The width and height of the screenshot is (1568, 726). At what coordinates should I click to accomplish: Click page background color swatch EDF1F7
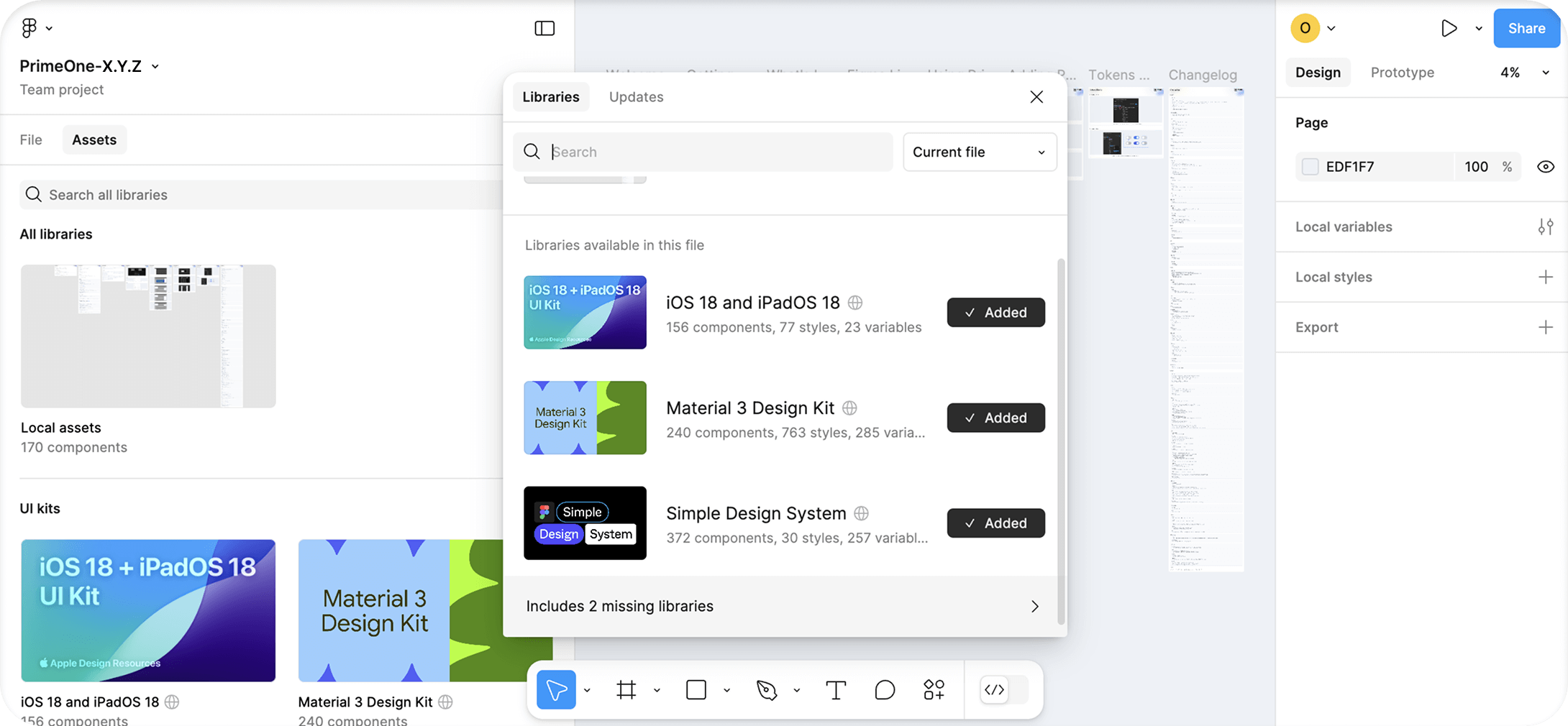[x=1310, y=167]
